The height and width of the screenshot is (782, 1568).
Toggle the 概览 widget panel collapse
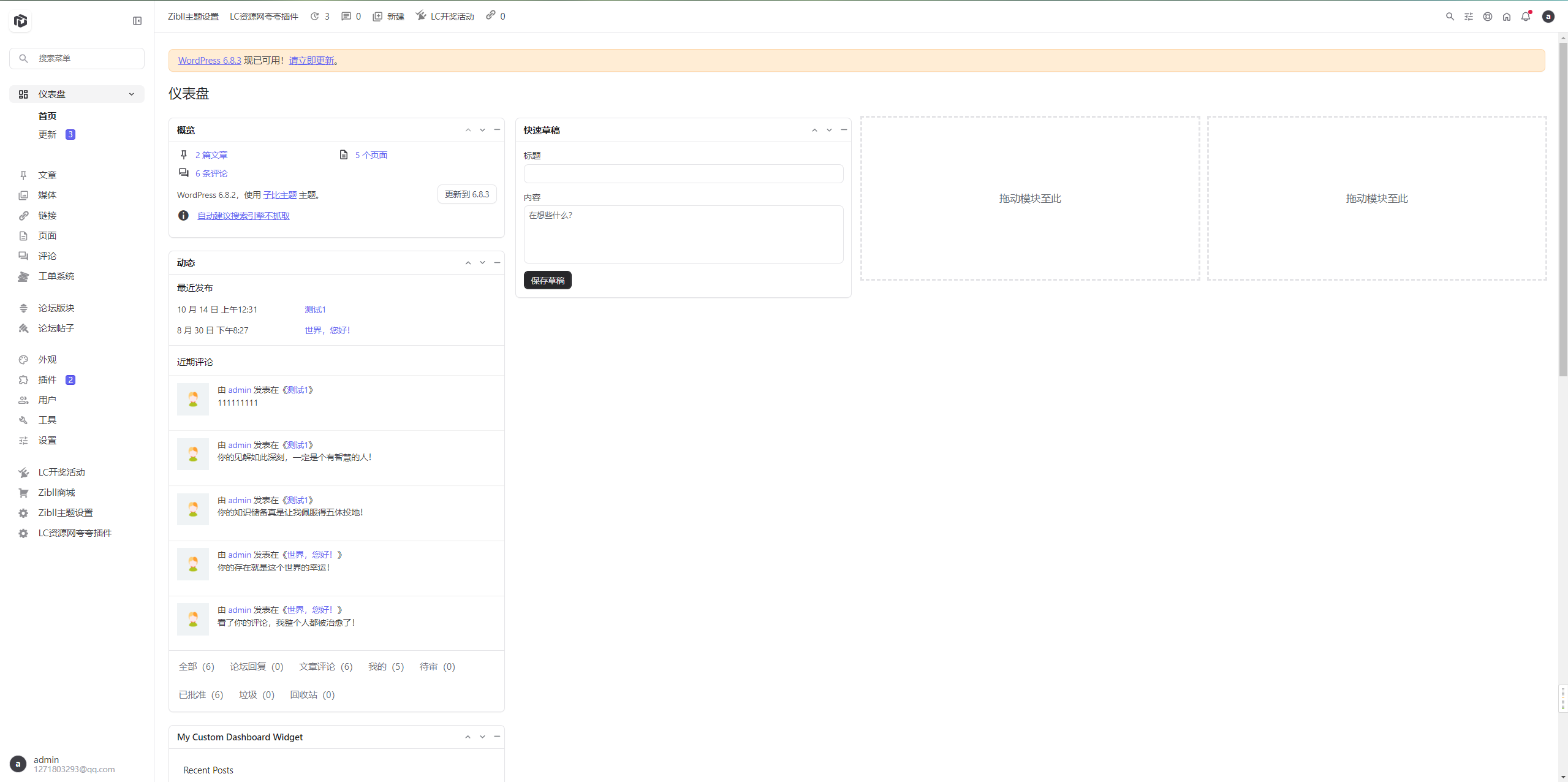coord(497,130)
